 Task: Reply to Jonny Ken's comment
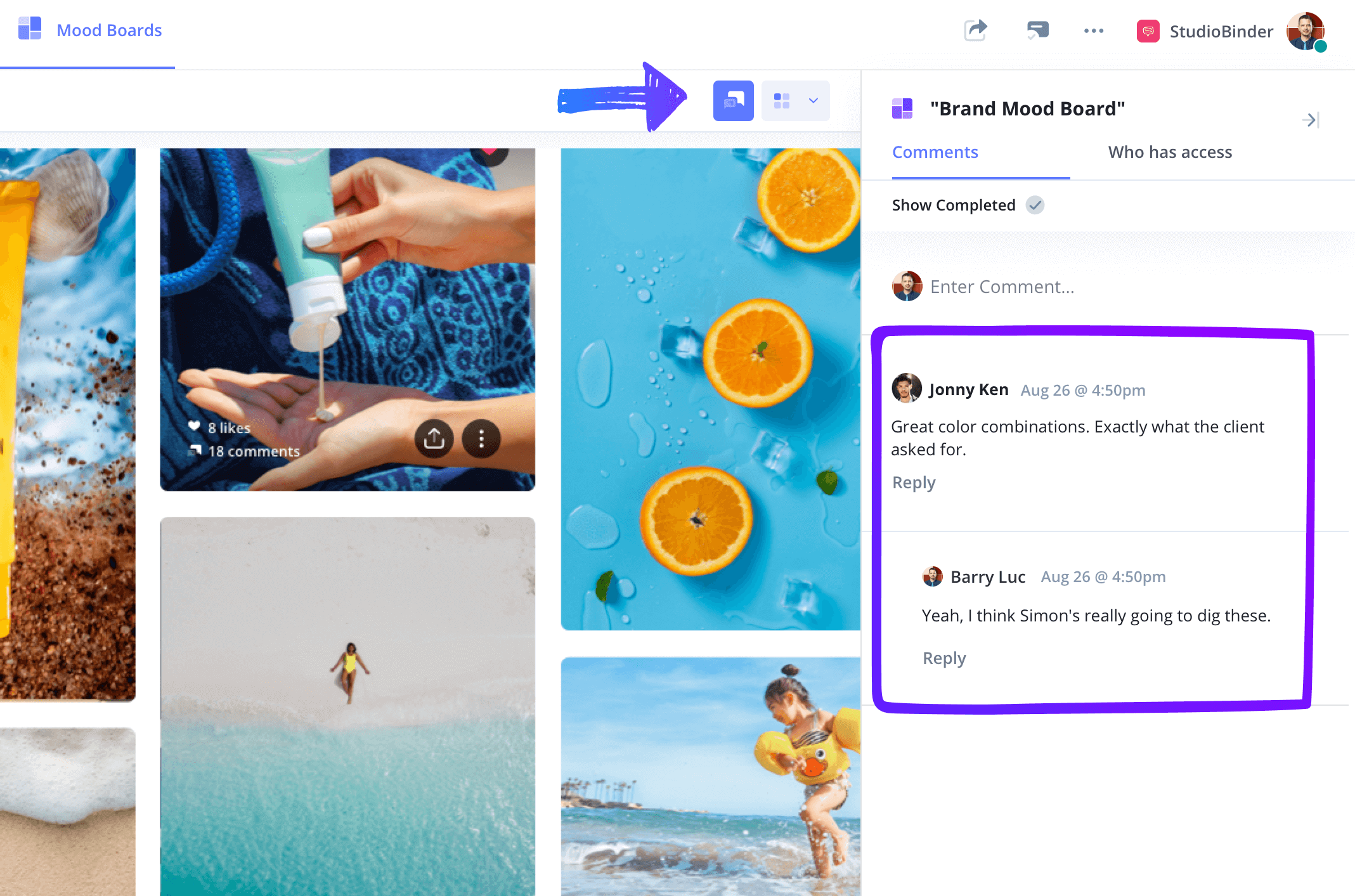pyautogui.click(x=912, y=481)
